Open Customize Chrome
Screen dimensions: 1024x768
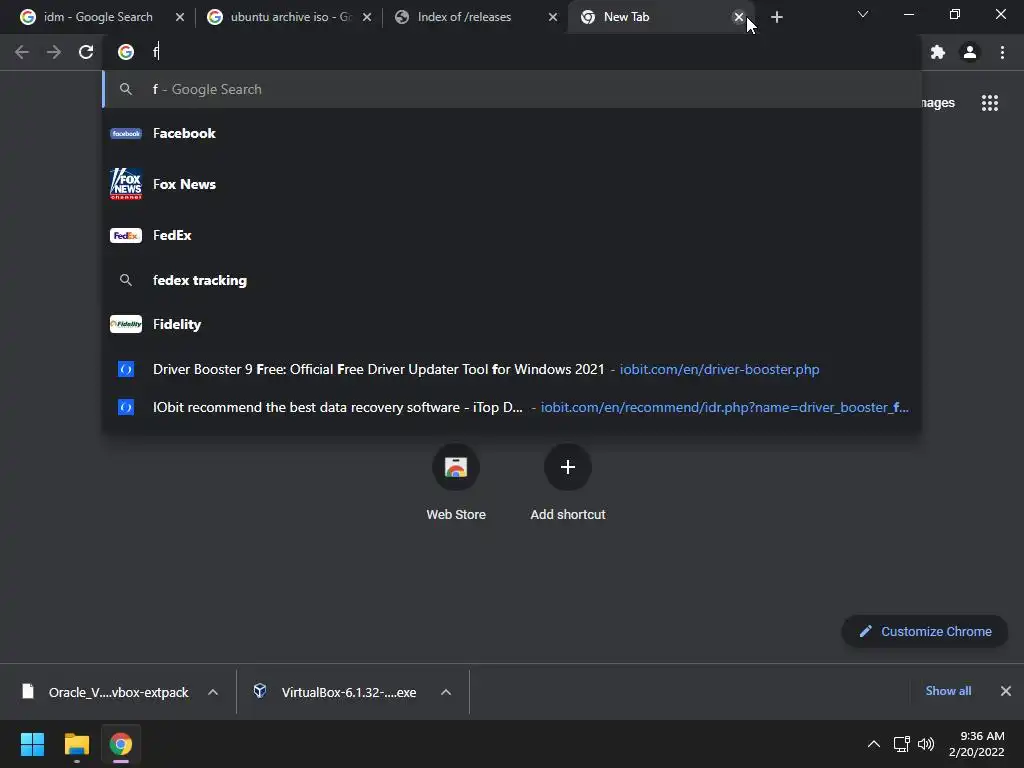(925, 632)
